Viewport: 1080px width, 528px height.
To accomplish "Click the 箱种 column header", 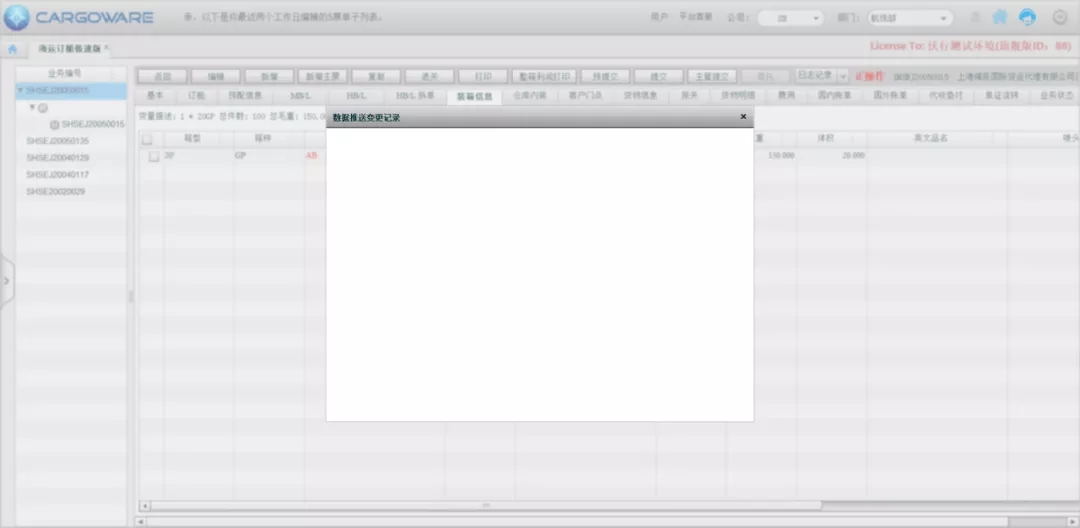I will tap(262, 138).
